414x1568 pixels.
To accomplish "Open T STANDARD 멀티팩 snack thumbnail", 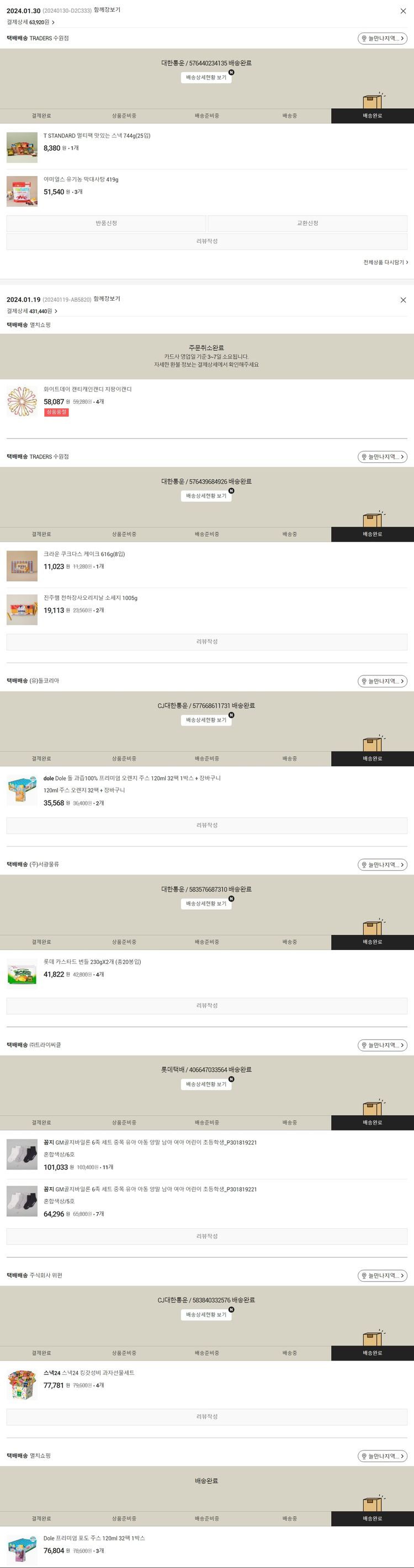I will pos(22,147).
